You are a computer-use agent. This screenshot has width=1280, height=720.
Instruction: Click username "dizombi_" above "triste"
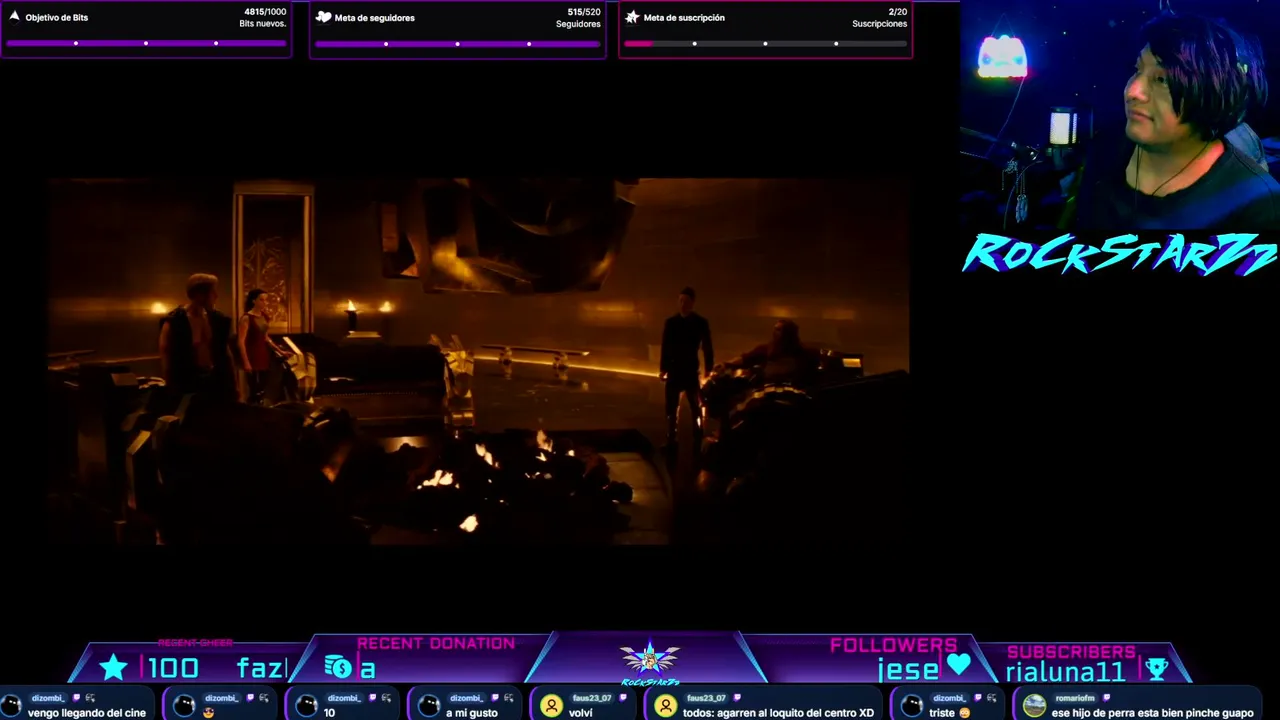click(949, 698)
